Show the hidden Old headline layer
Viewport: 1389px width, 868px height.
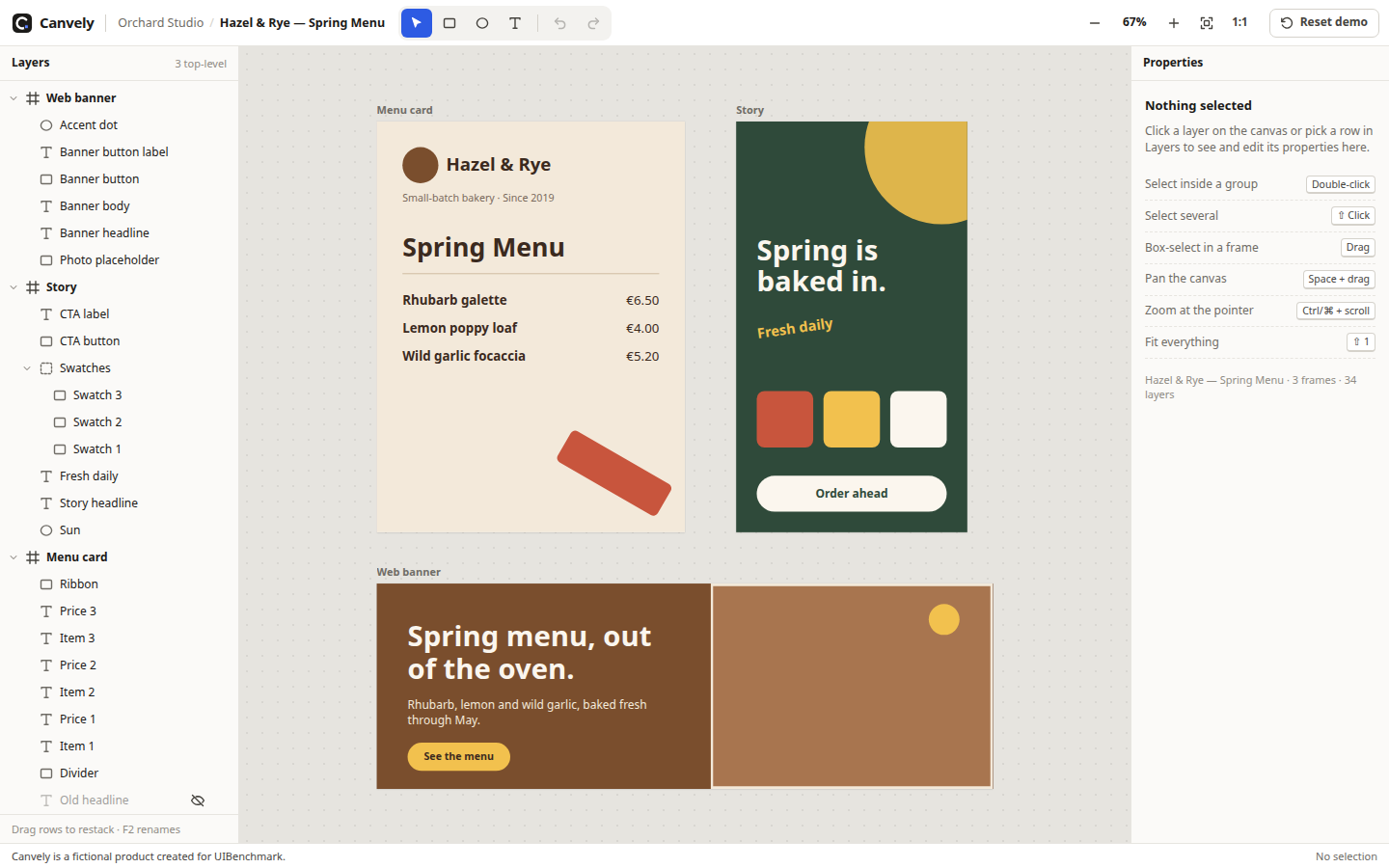[198, 800]
